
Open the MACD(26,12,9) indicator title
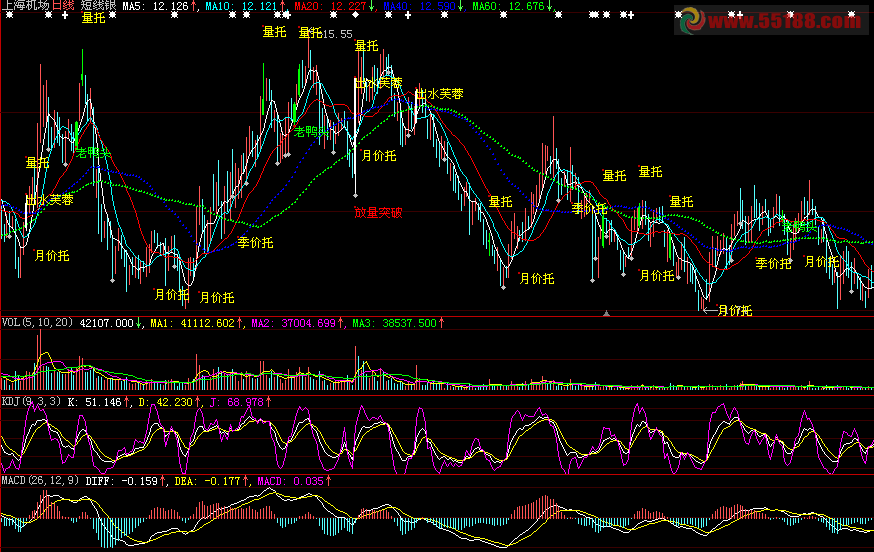point(40,480)
